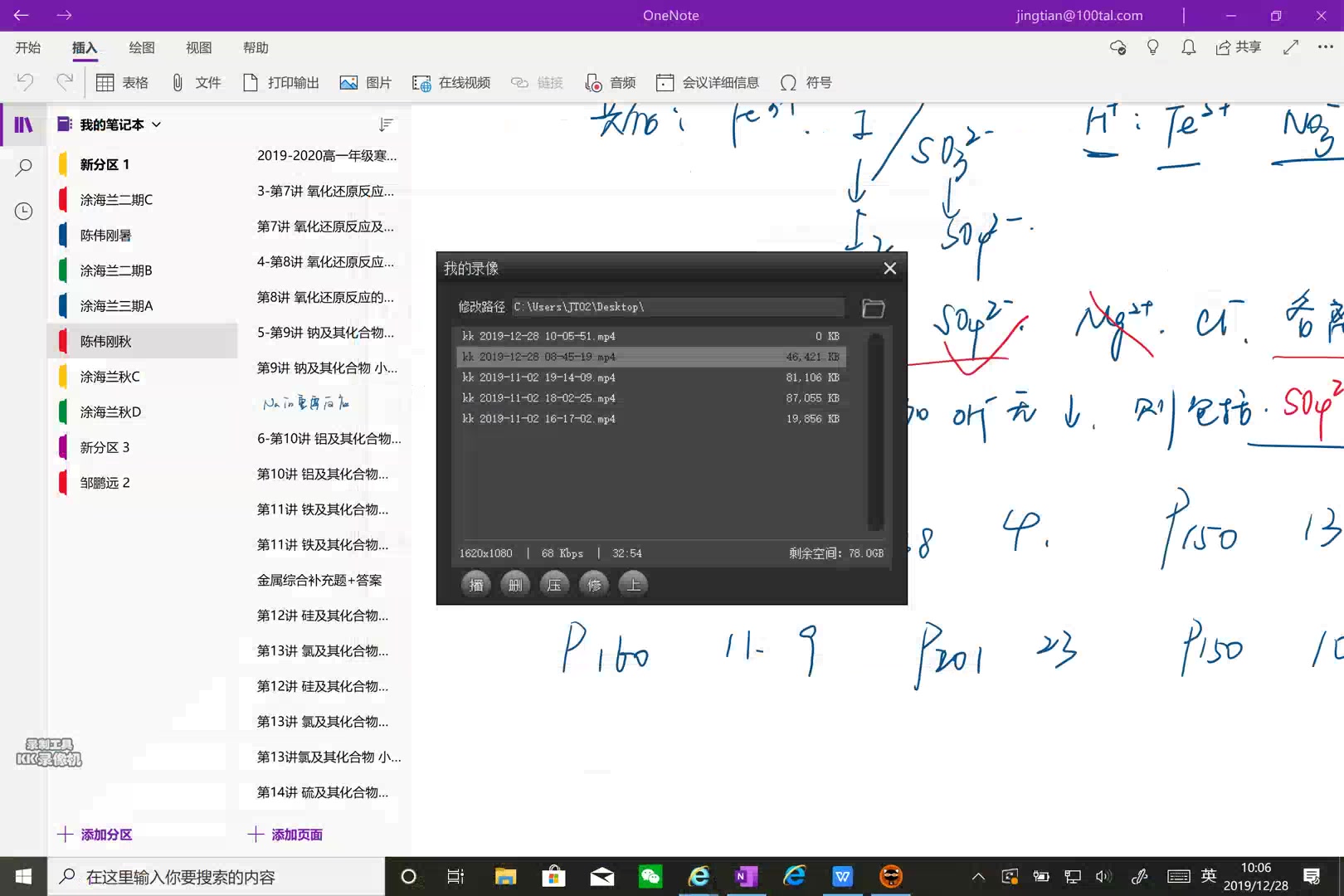Insert a picture via the 图片 icon
1344x896 pixels.
(349, 82)
